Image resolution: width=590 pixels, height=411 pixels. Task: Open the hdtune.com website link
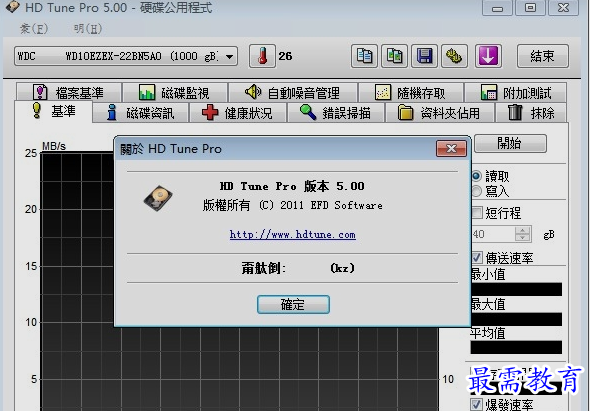(x=293, y=234)
